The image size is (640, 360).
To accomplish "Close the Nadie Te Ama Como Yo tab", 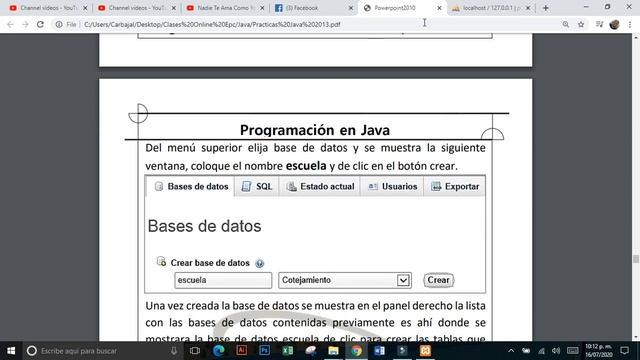I will tap(262, 8).
